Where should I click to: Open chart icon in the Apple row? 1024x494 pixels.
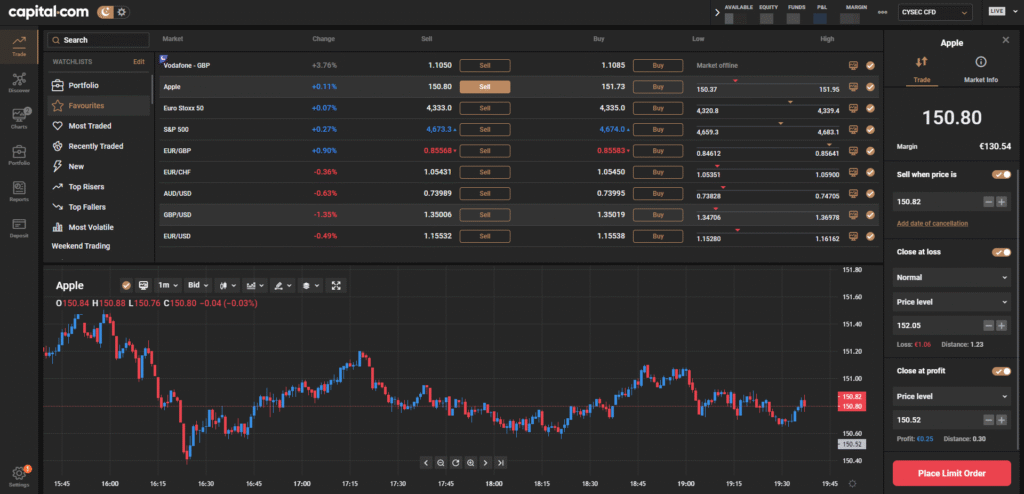853,87
